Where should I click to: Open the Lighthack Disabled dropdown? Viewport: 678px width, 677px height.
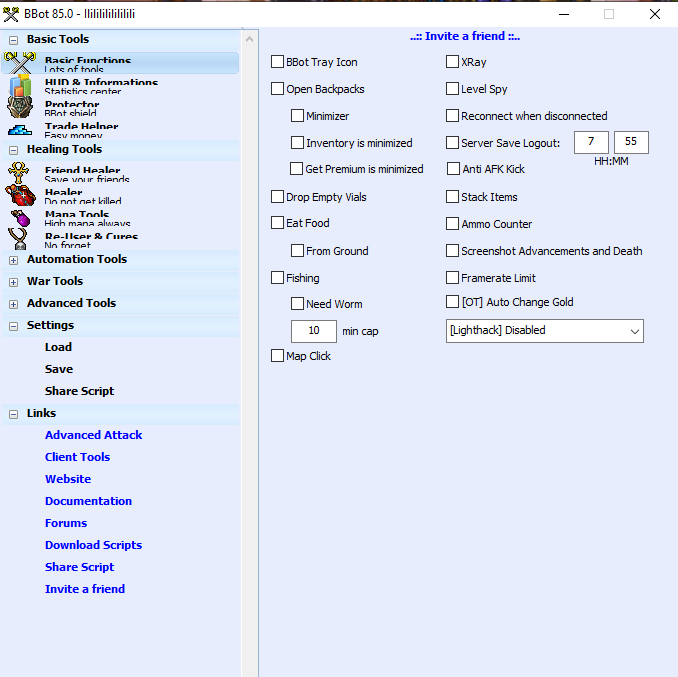[544, 331]
